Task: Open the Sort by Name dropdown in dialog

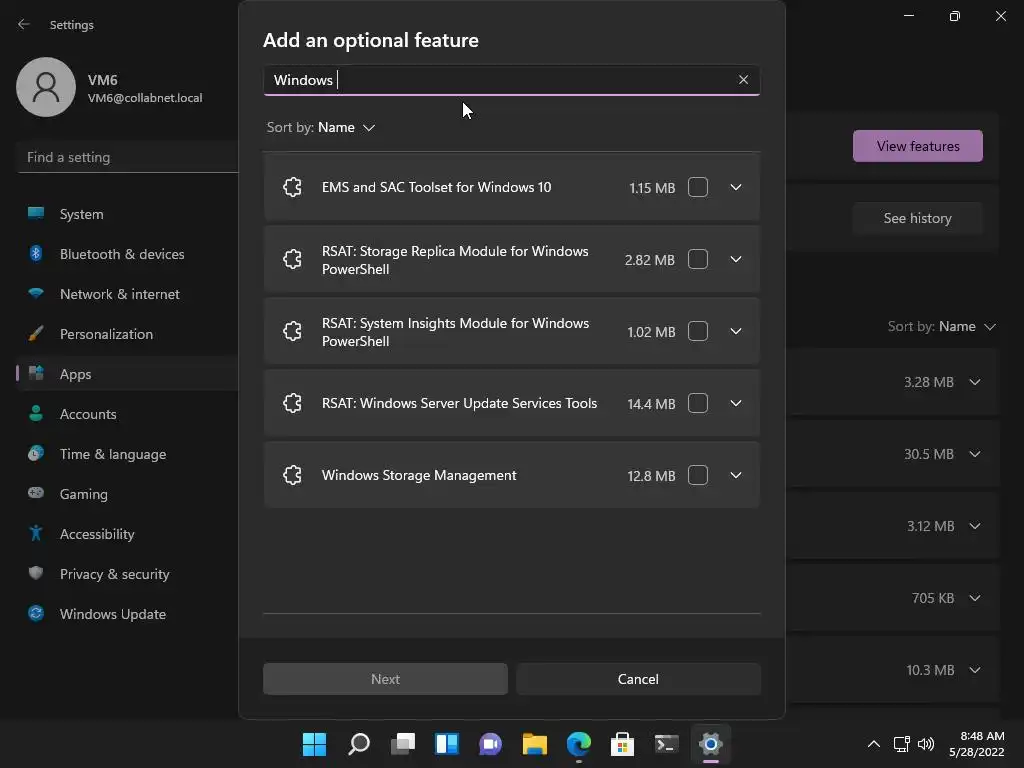Action: pos(345,127)
